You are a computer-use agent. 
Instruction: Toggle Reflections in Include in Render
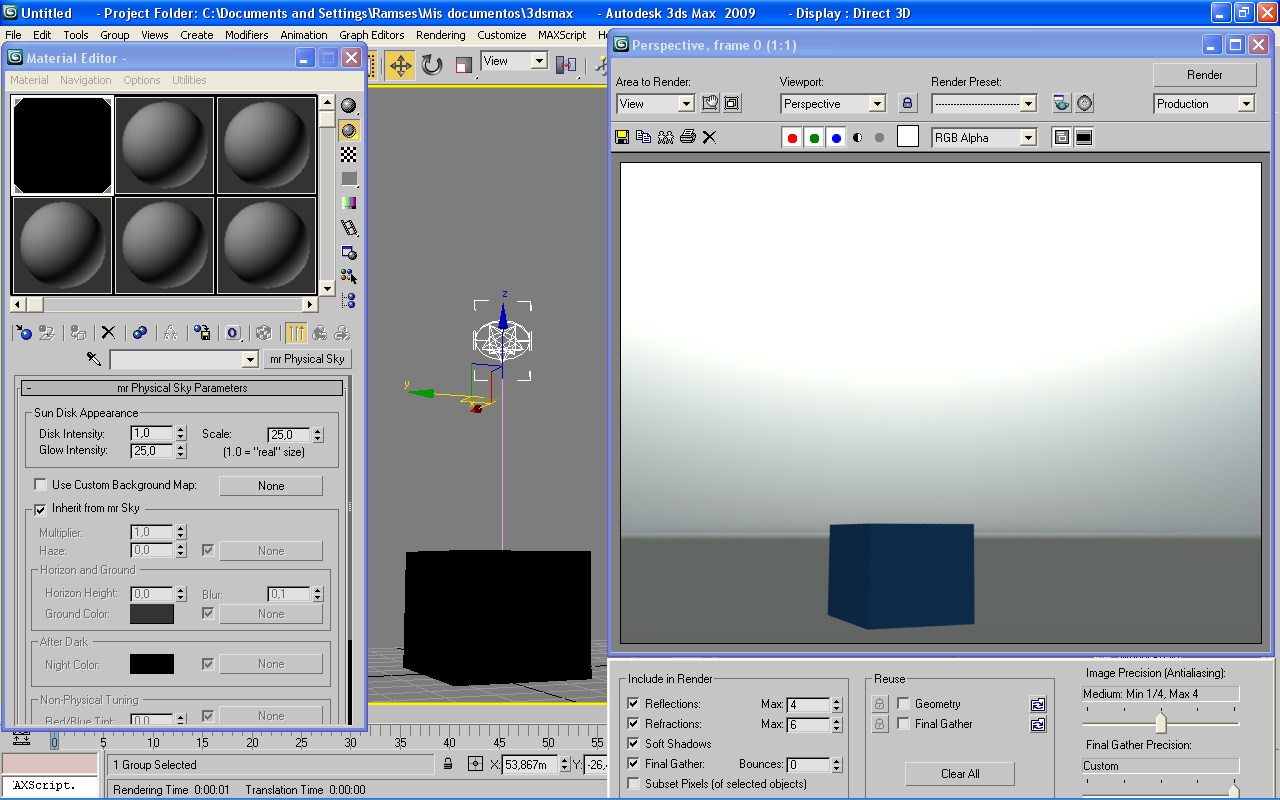pyautogui.click(x=633, y=704)
